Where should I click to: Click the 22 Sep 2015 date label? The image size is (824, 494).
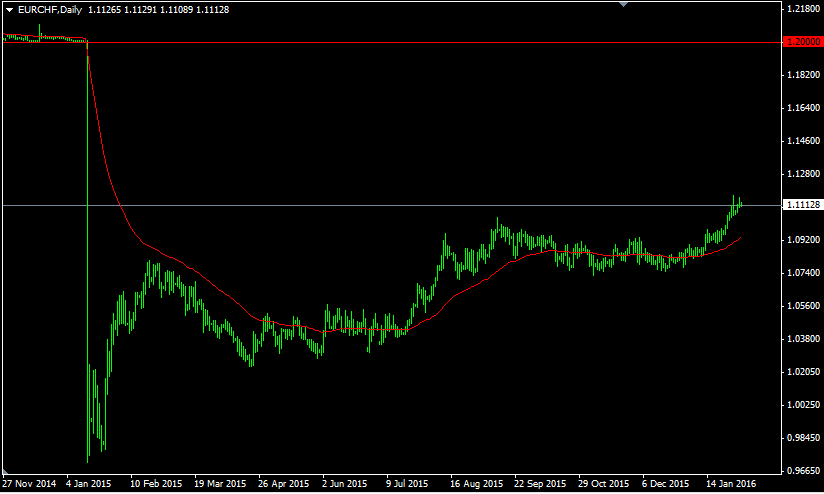(540, 483)
